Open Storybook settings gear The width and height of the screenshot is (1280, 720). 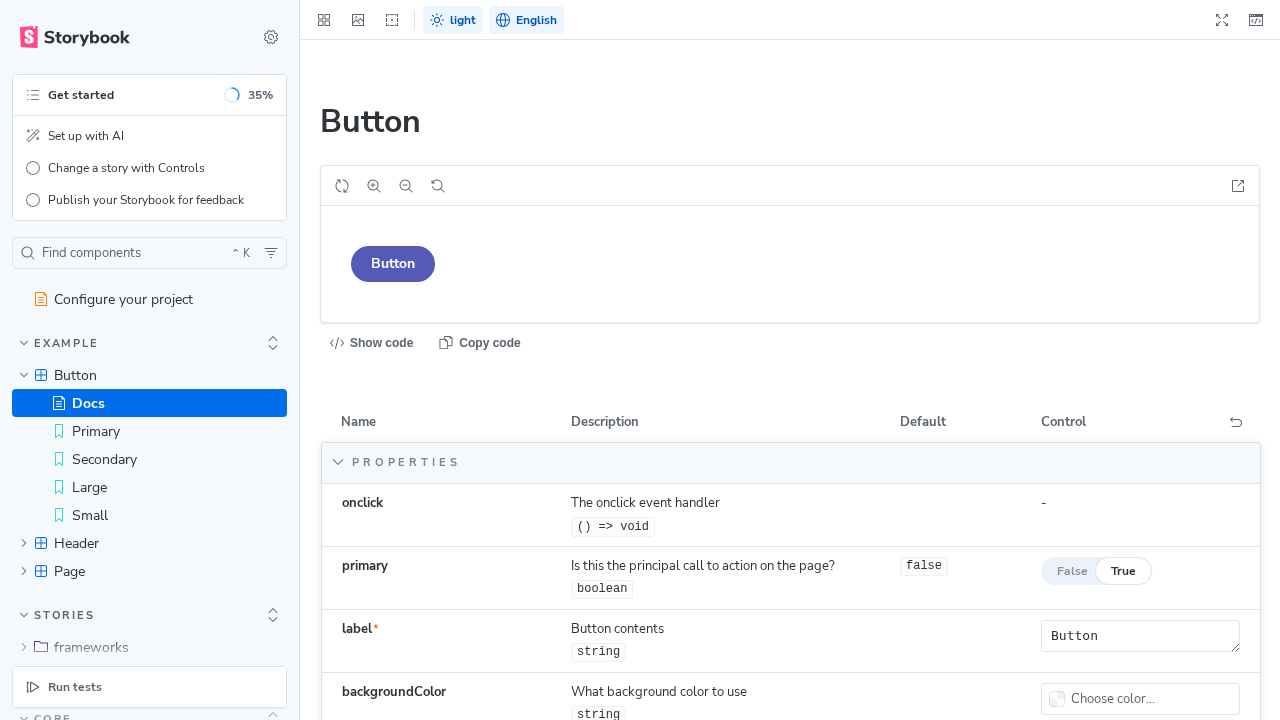pyautogui.click(x=271, y=37)
